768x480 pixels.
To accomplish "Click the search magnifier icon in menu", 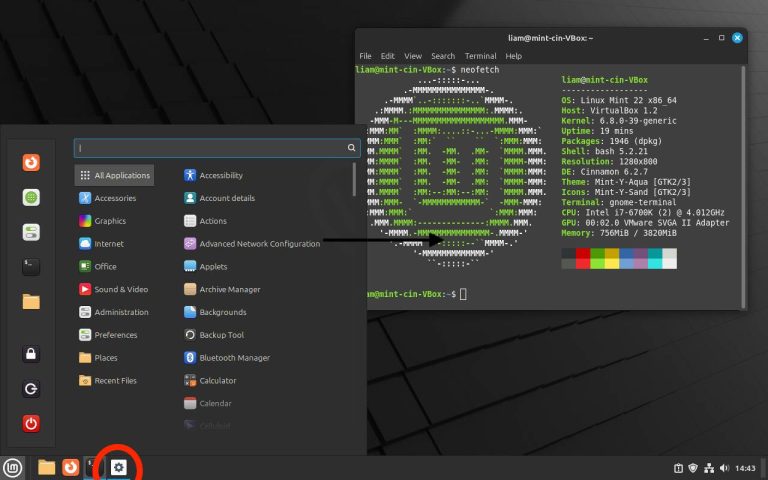I will (x=351, y=147).
